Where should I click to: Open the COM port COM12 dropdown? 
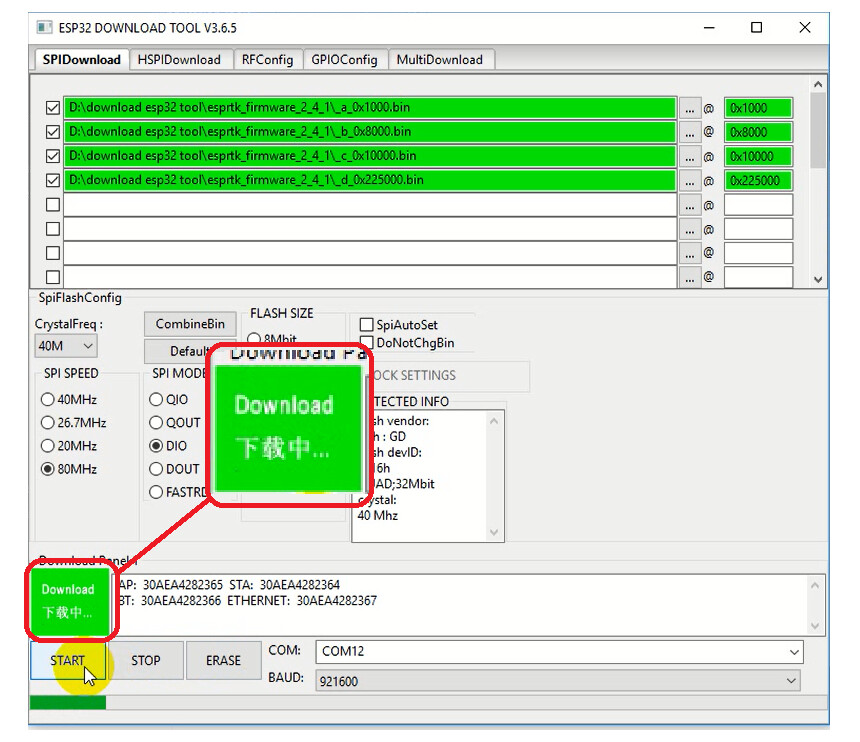(559, 652)
